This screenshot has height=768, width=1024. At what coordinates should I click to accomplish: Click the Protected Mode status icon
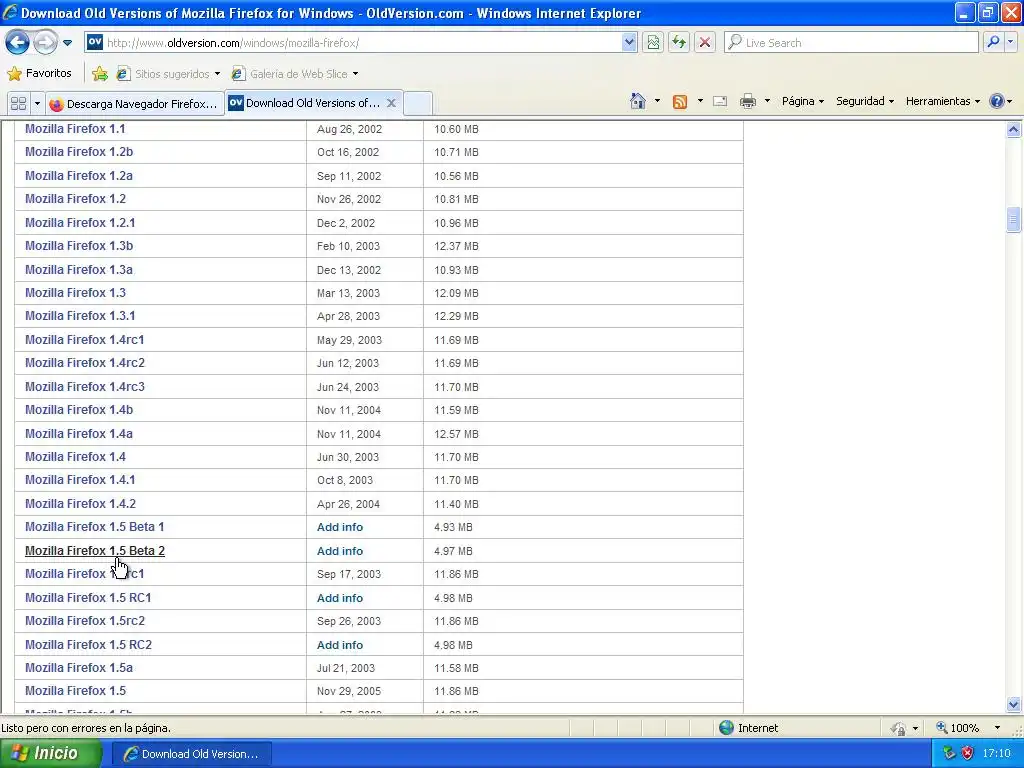pos(899,728)
